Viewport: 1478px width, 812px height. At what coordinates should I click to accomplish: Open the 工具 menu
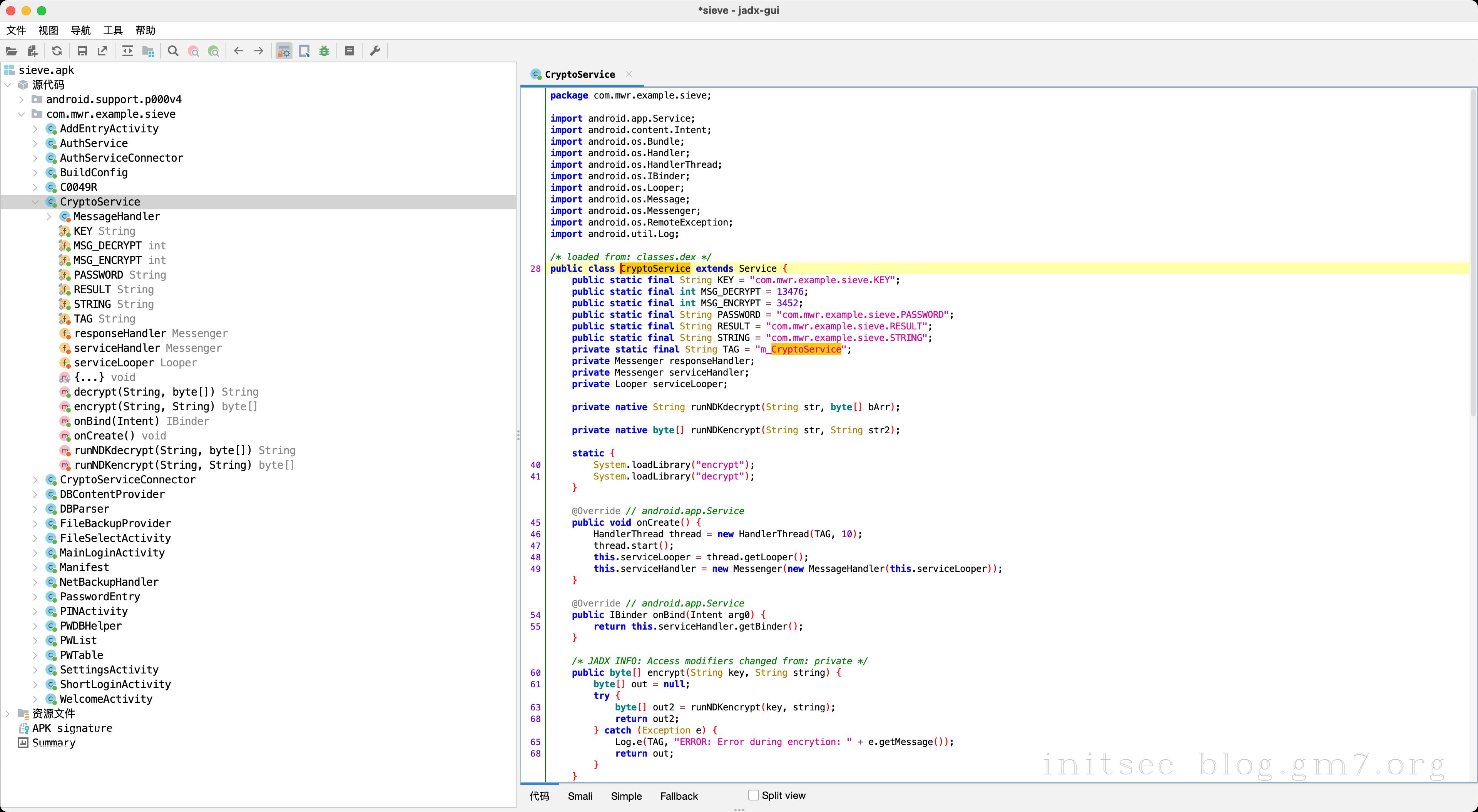point(113,30)
